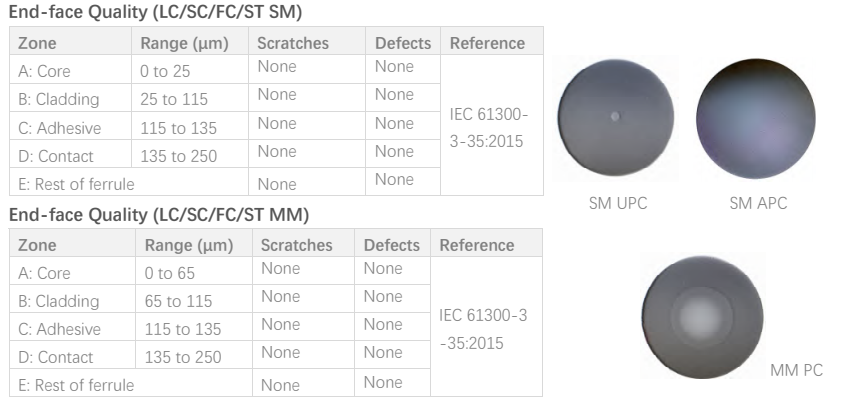The image size is (846, 400).
Task: Click IEC 61300-3-35:2015 reference in SM table
Action: (x=488, y=127)
